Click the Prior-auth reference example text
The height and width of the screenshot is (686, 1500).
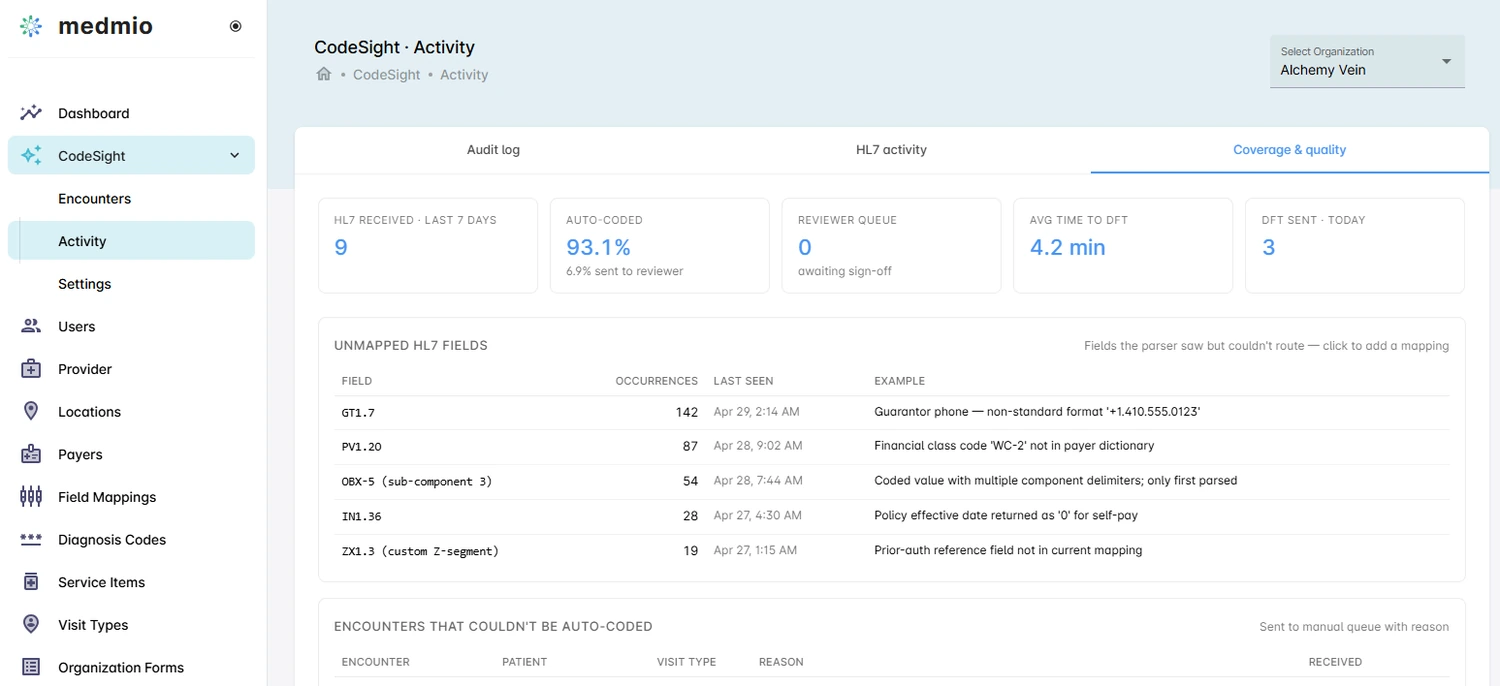[1008, 550]
